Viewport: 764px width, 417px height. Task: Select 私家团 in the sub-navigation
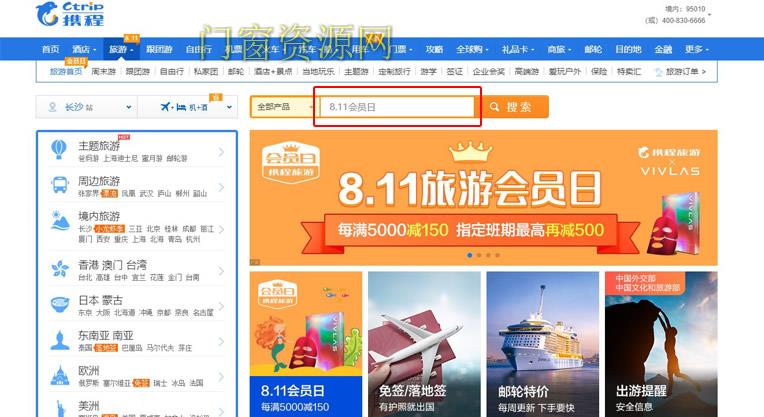click(x=206, y=72)
